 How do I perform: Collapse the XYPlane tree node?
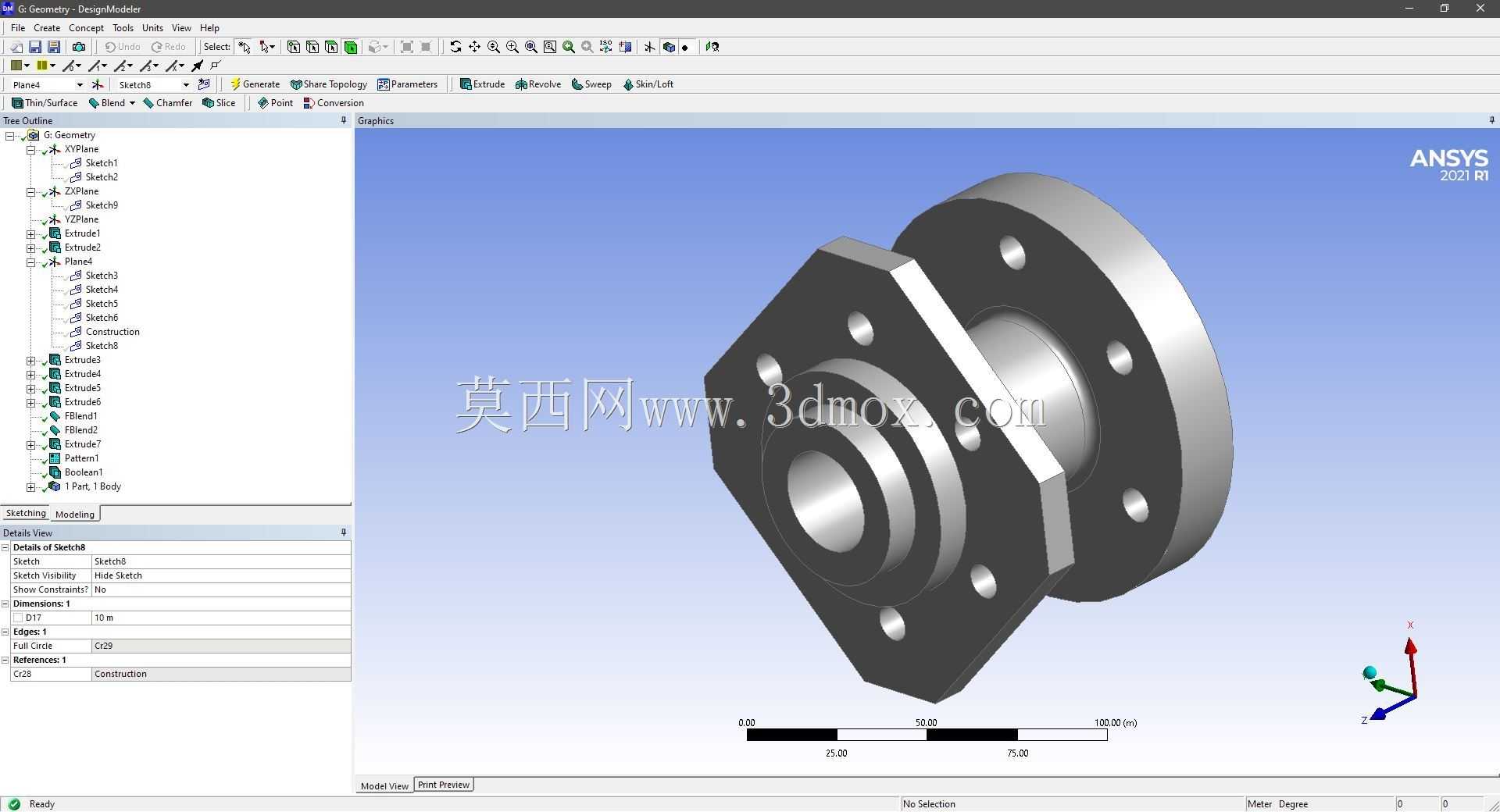pos(30,149)
